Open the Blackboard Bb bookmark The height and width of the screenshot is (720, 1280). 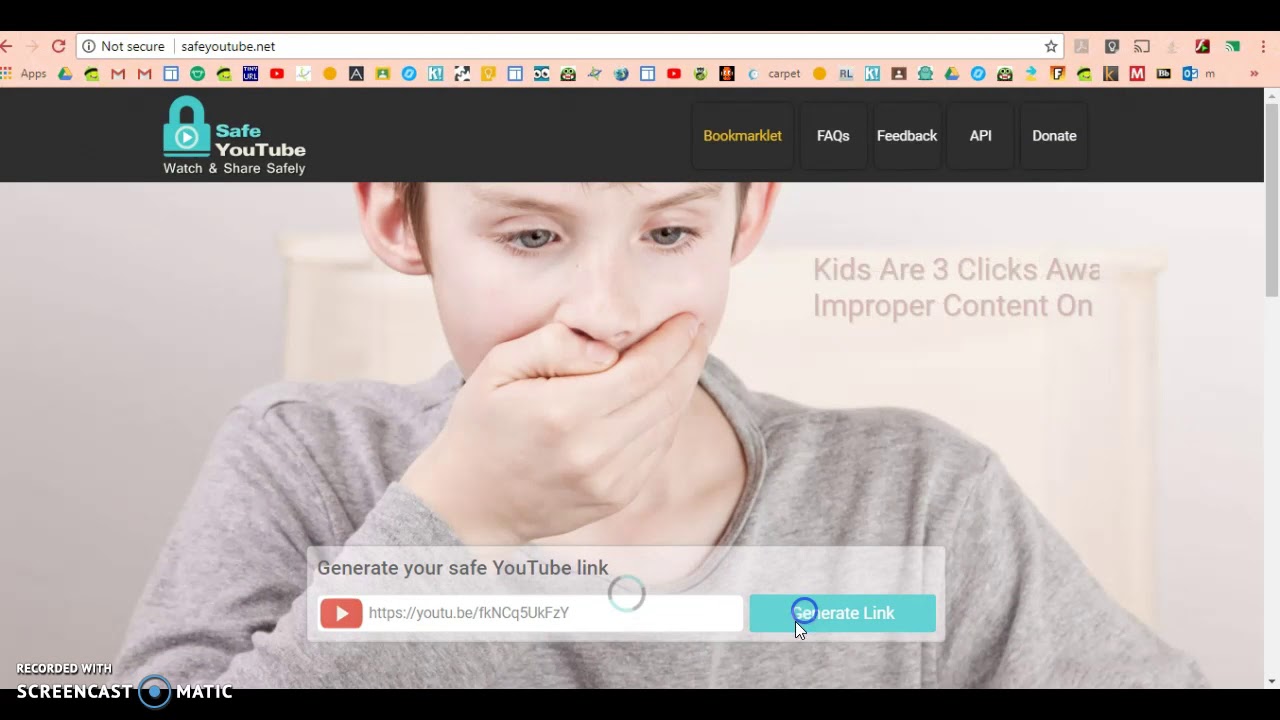(1163, 73)
